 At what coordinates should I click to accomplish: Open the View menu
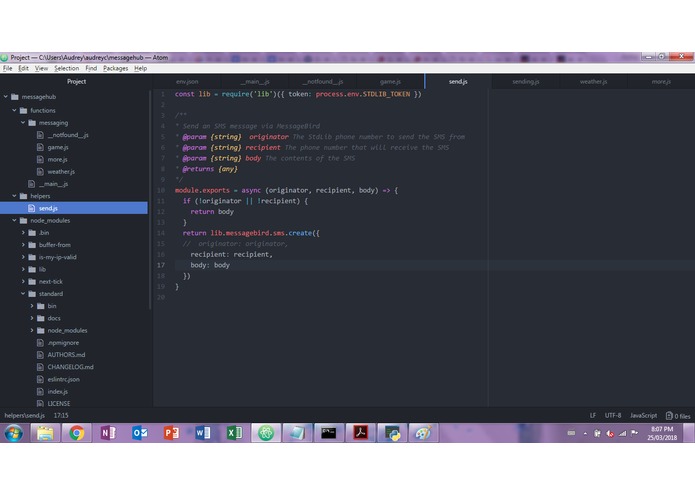[41, 68]
